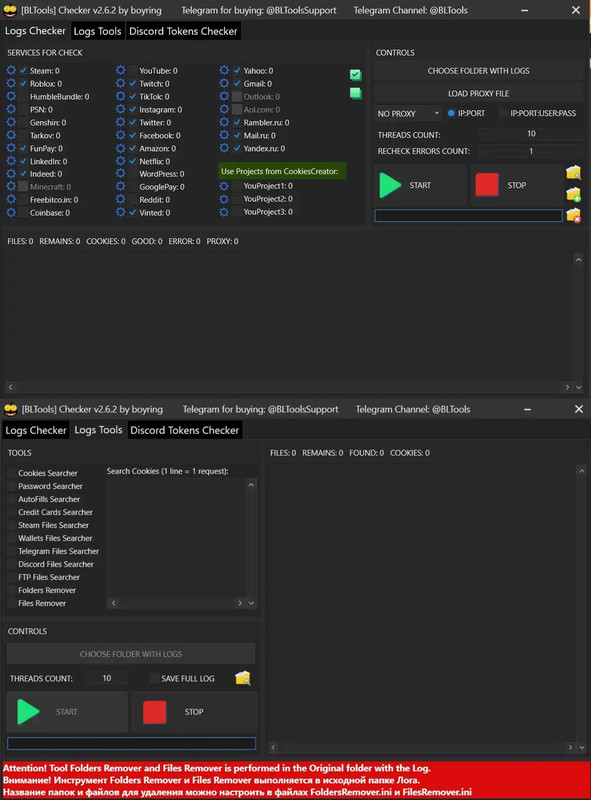Click the Search Cookies text box
The width and height of the screenshot is (591, 800).
click(177, 539)
